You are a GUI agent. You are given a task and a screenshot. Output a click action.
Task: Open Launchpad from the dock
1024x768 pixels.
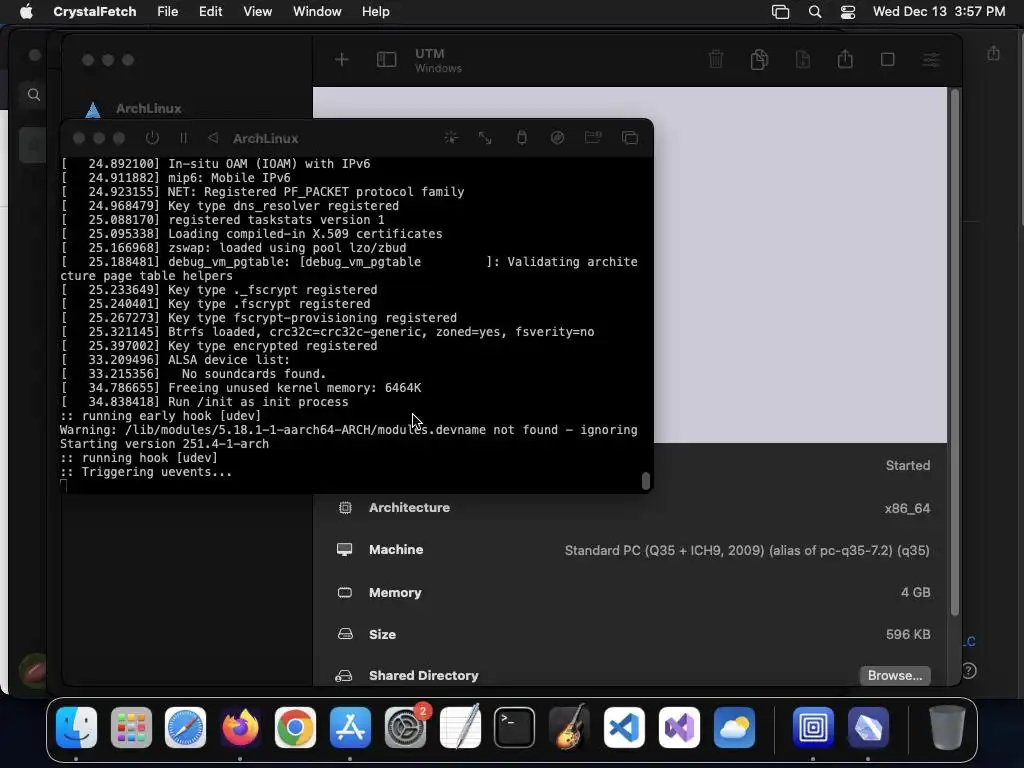click(131, 727)
